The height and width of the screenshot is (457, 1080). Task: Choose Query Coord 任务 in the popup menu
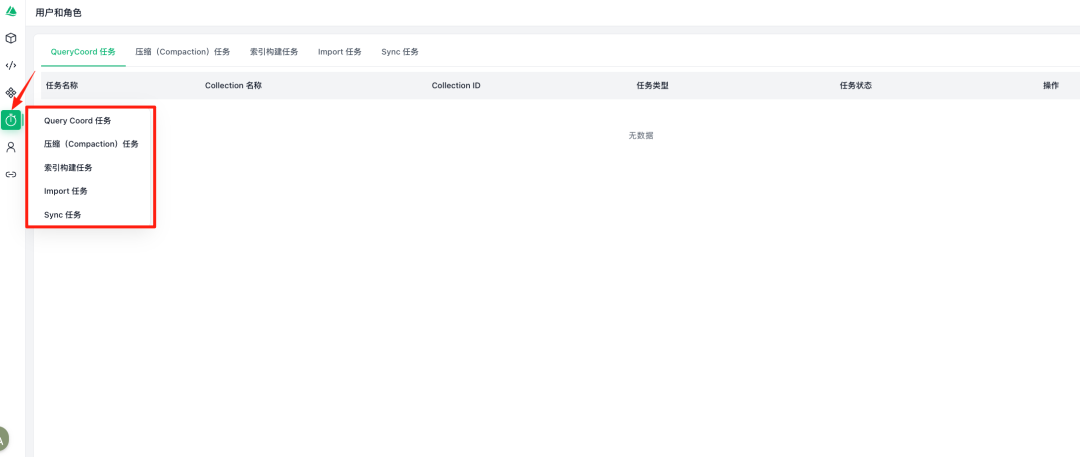[x=77, y=121]
